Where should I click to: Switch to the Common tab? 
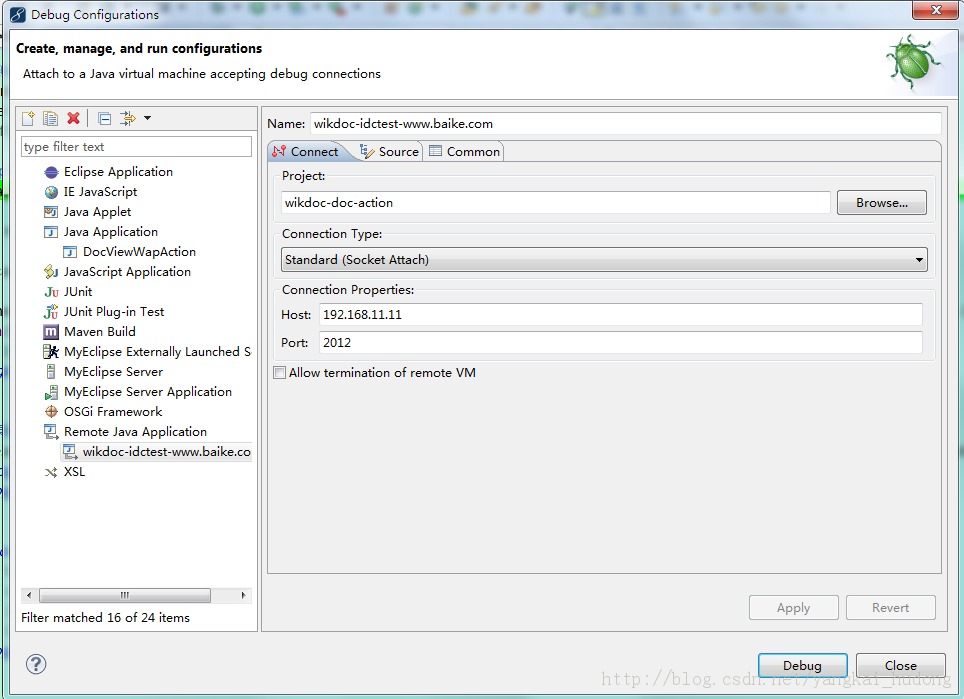point(464,151)
